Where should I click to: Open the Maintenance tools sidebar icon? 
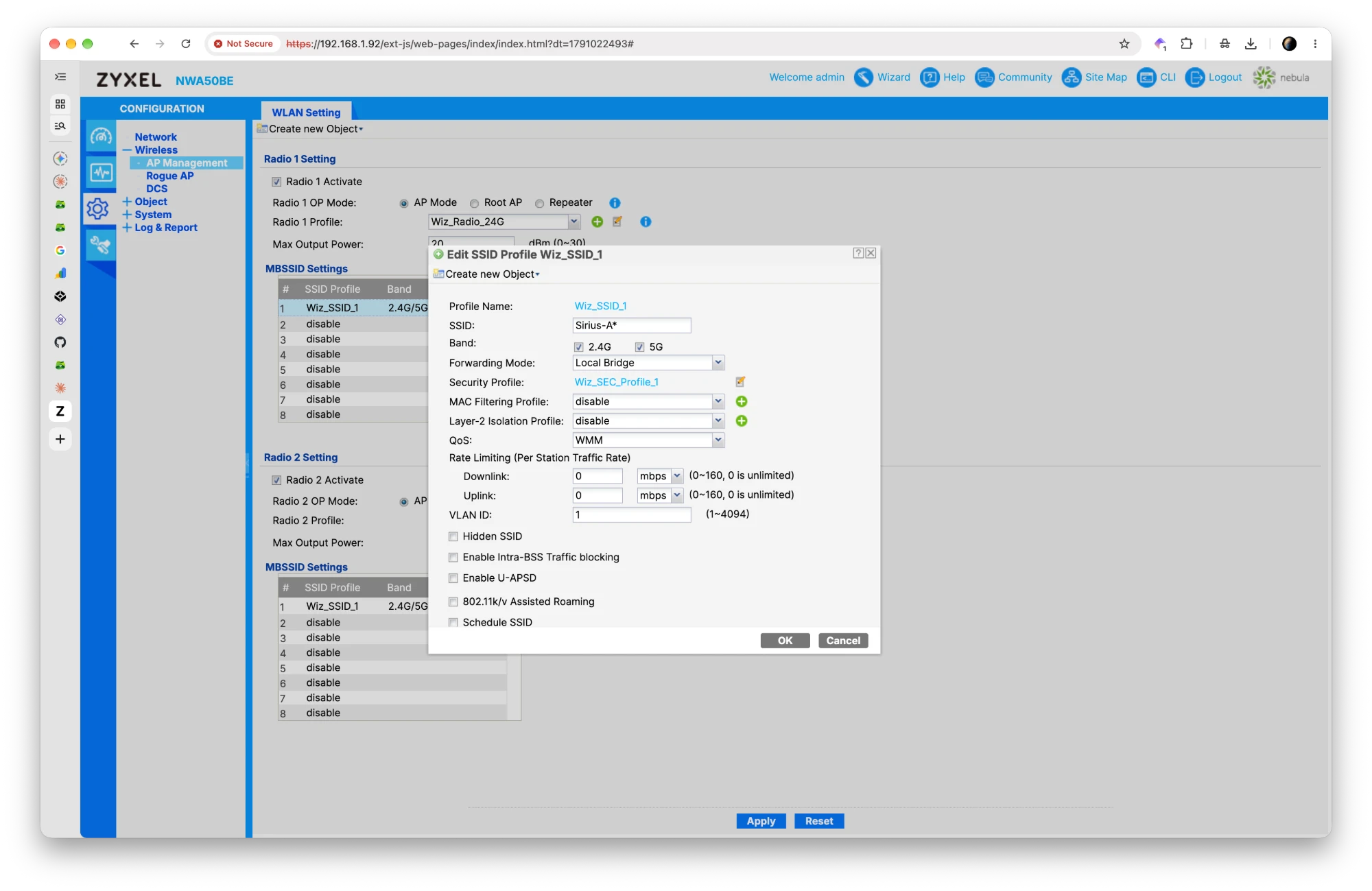[x=102, y=245]
